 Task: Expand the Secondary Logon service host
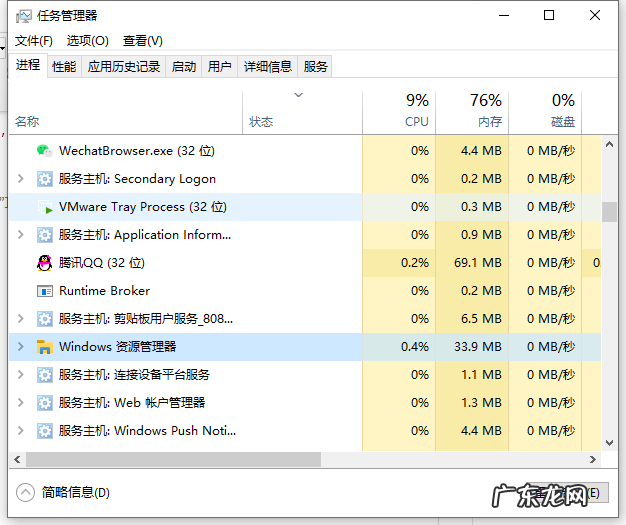21,179
